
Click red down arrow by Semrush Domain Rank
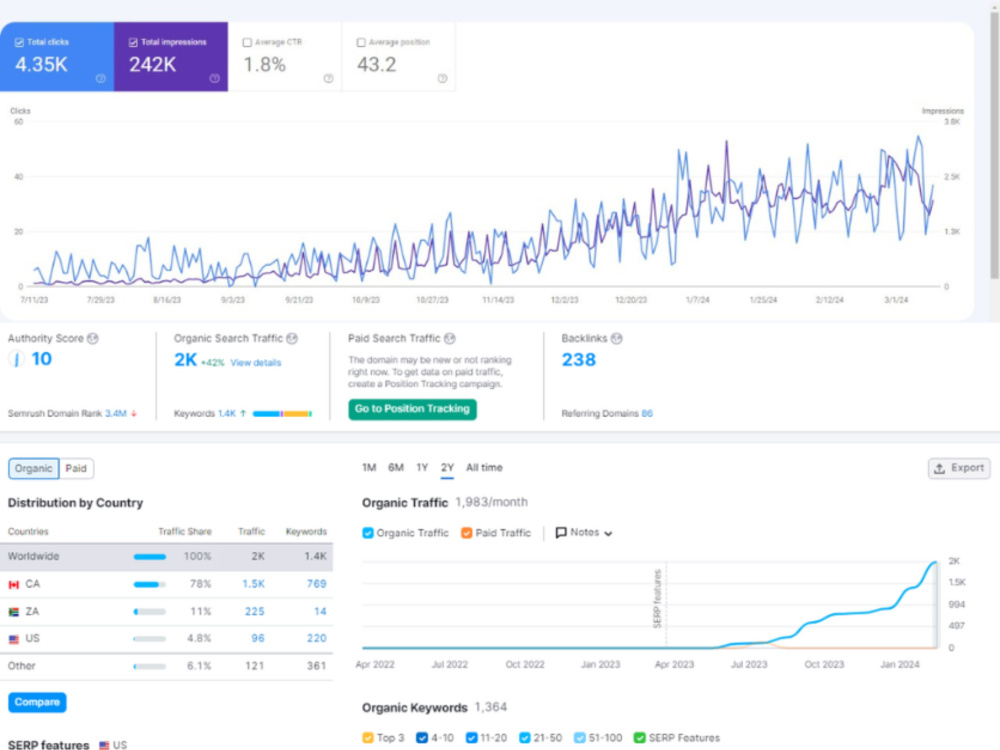pos(134,414)
